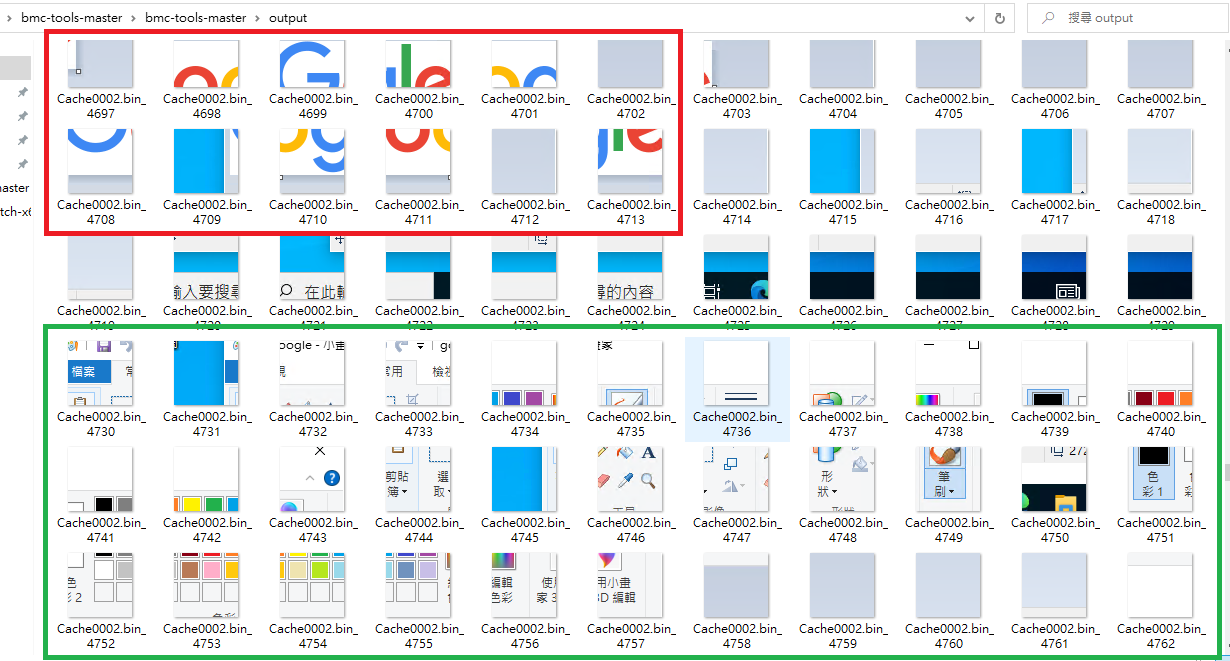The image size is (1230, 661).
Task: Select file Cache0002.bin_4735 thumbnail
Action: pyautogui.click(x=631, y=373)
